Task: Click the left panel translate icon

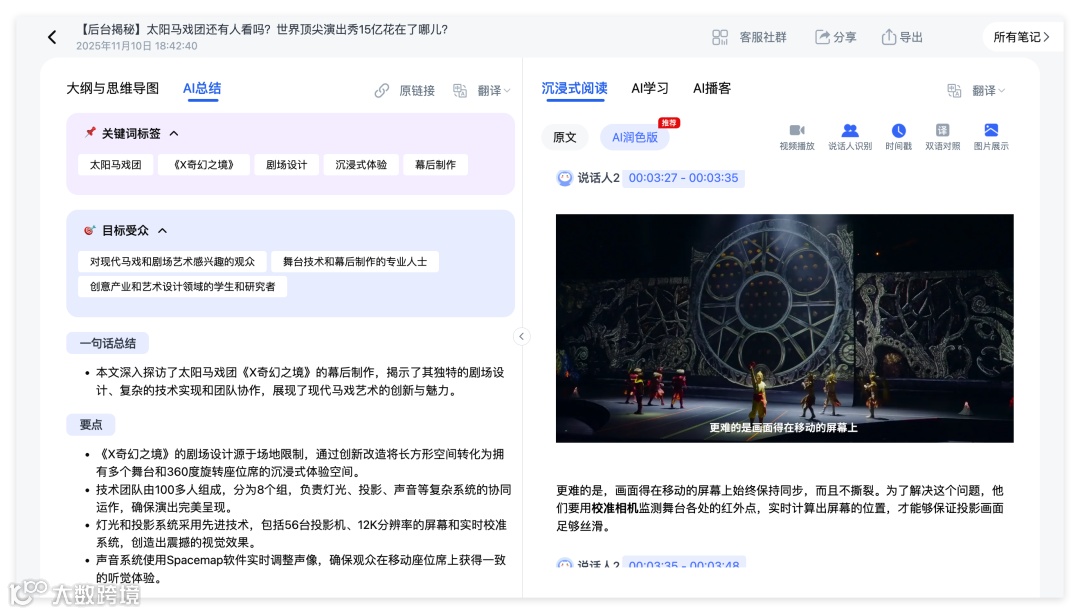Action: pos(460,90)
